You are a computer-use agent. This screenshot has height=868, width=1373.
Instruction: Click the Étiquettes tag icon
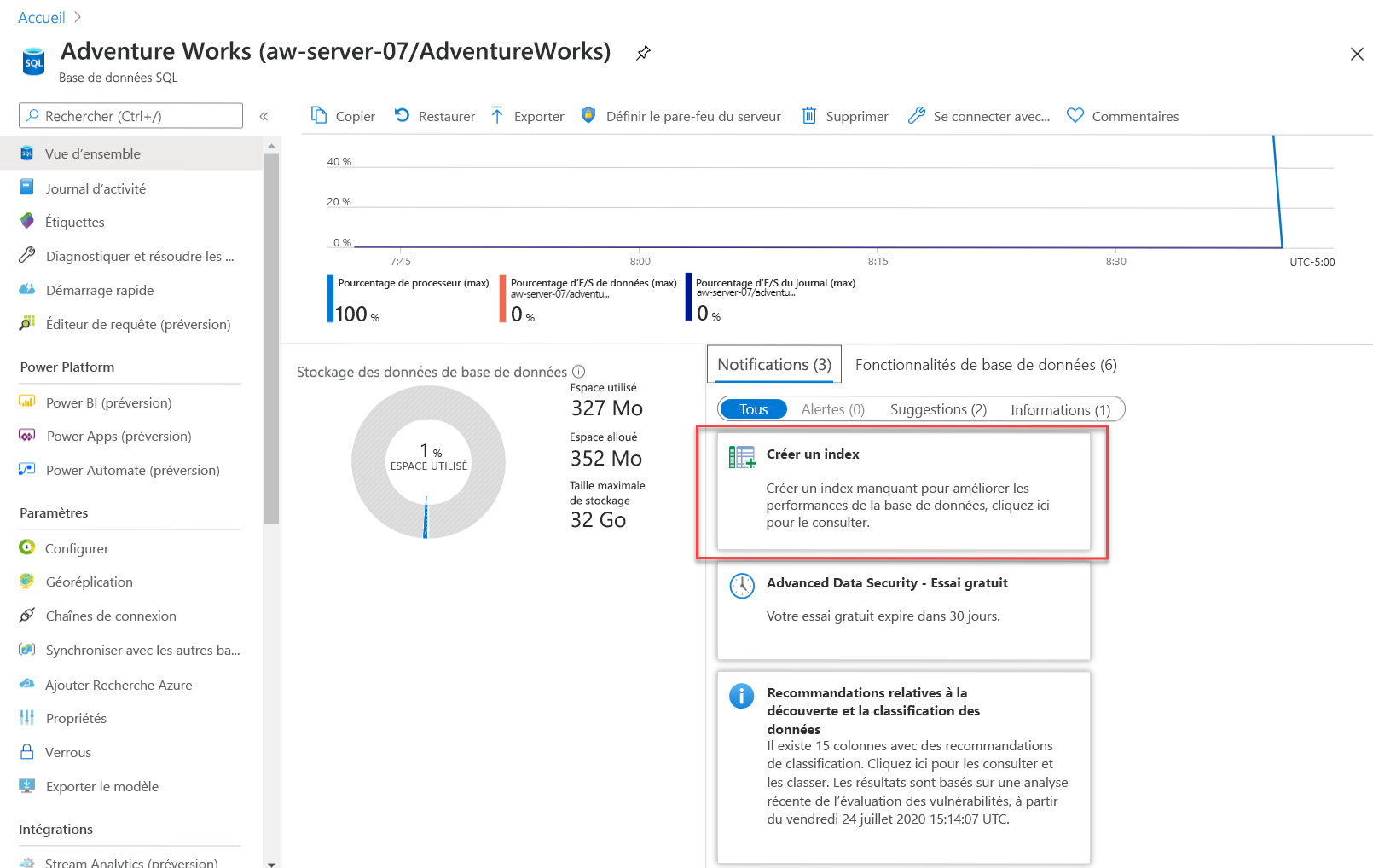tap(27, 222)
